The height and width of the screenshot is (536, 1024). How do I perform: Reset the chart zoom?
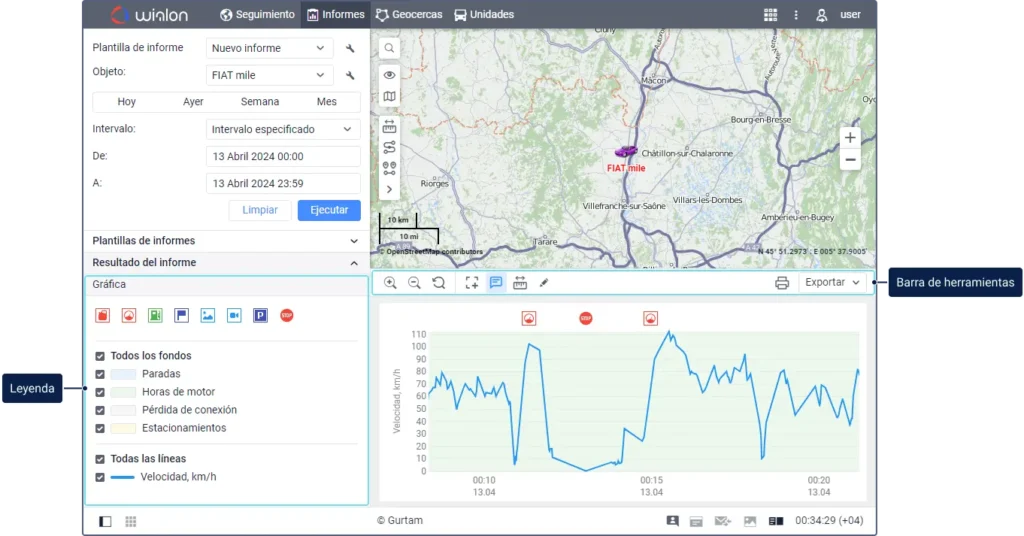pos(439,283)
